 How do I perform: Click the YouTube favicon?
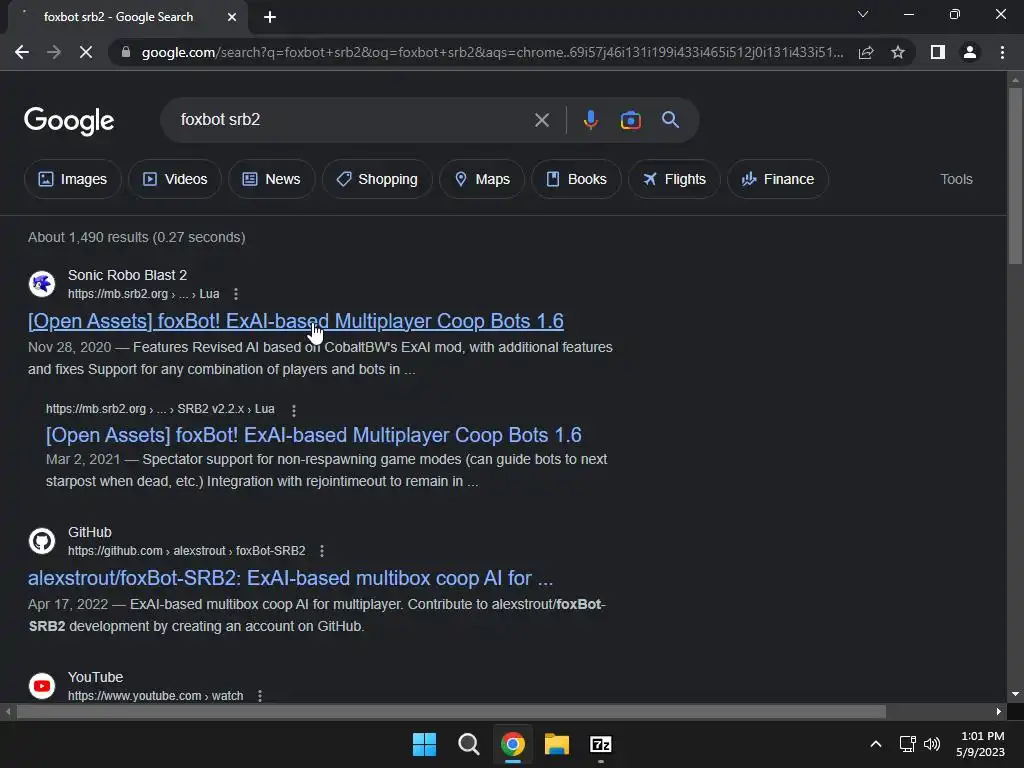[x=42, y=686]
